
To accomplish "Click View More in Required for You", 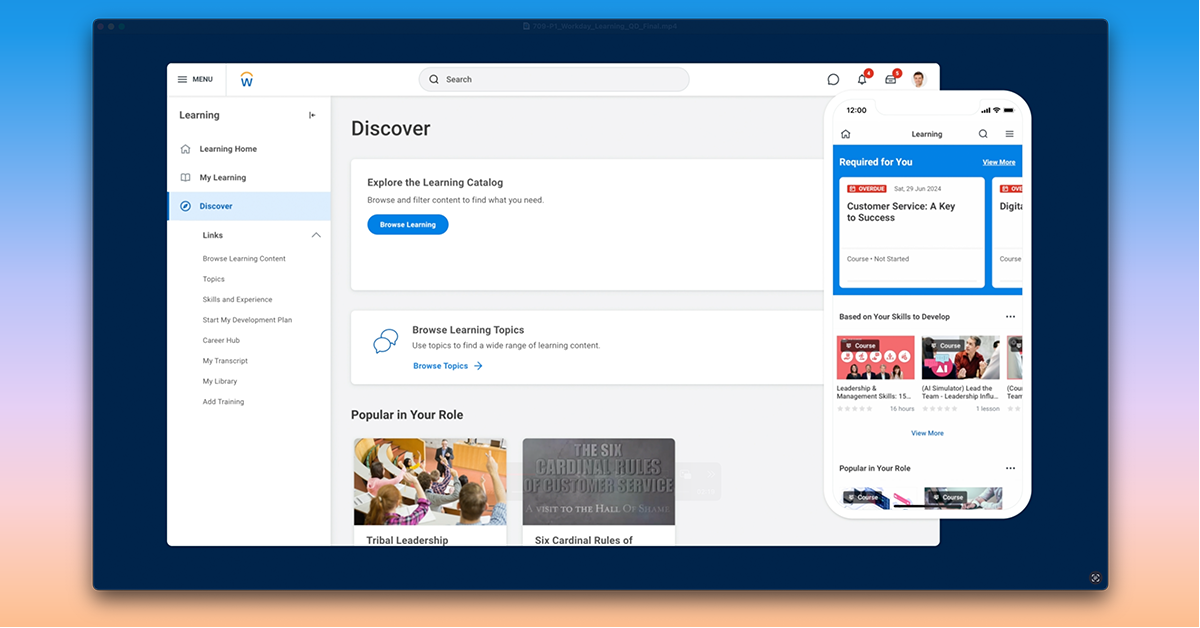I will coord(998,162).
